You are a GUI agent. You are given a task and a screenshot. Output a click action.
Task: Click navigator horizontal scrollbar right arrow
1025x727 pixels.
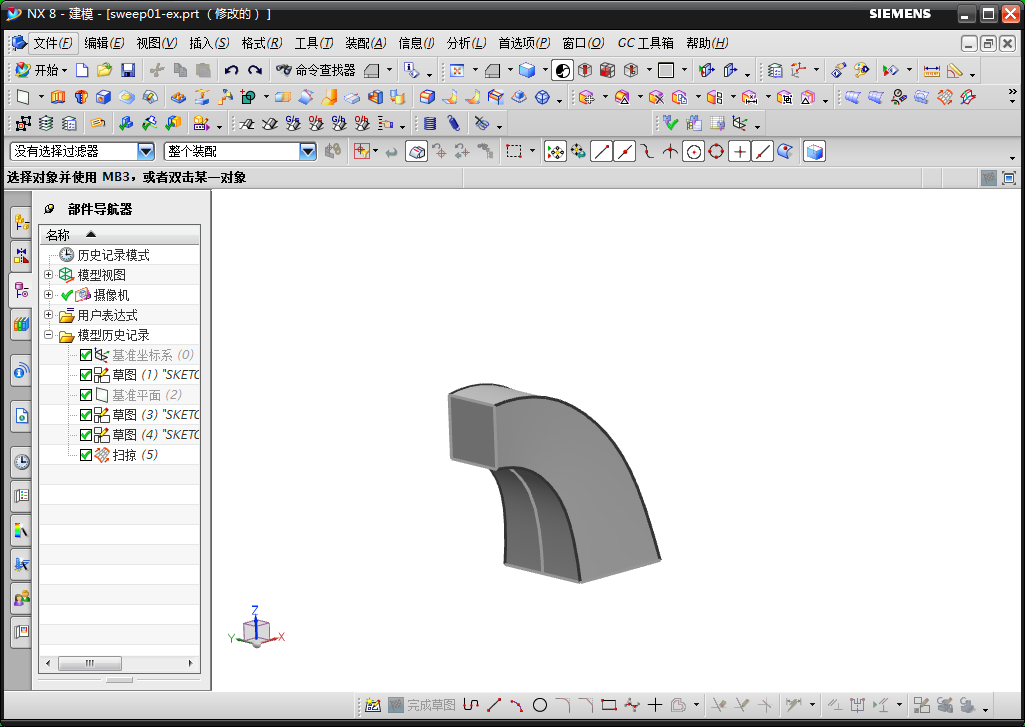pos(190,664)
